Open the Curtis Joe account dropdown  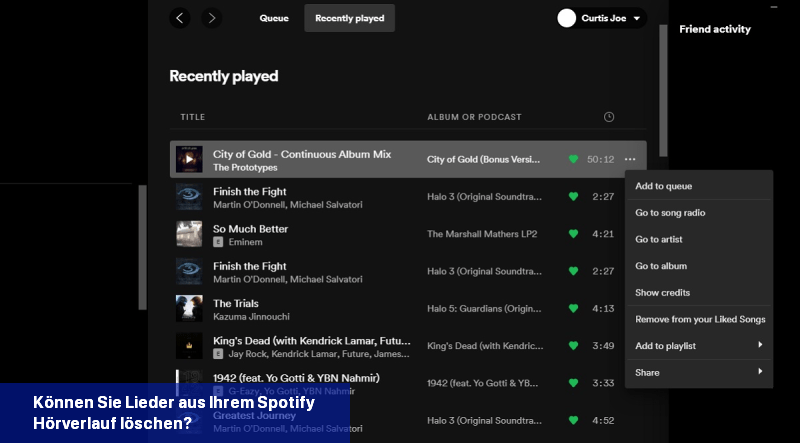point(602,18)
